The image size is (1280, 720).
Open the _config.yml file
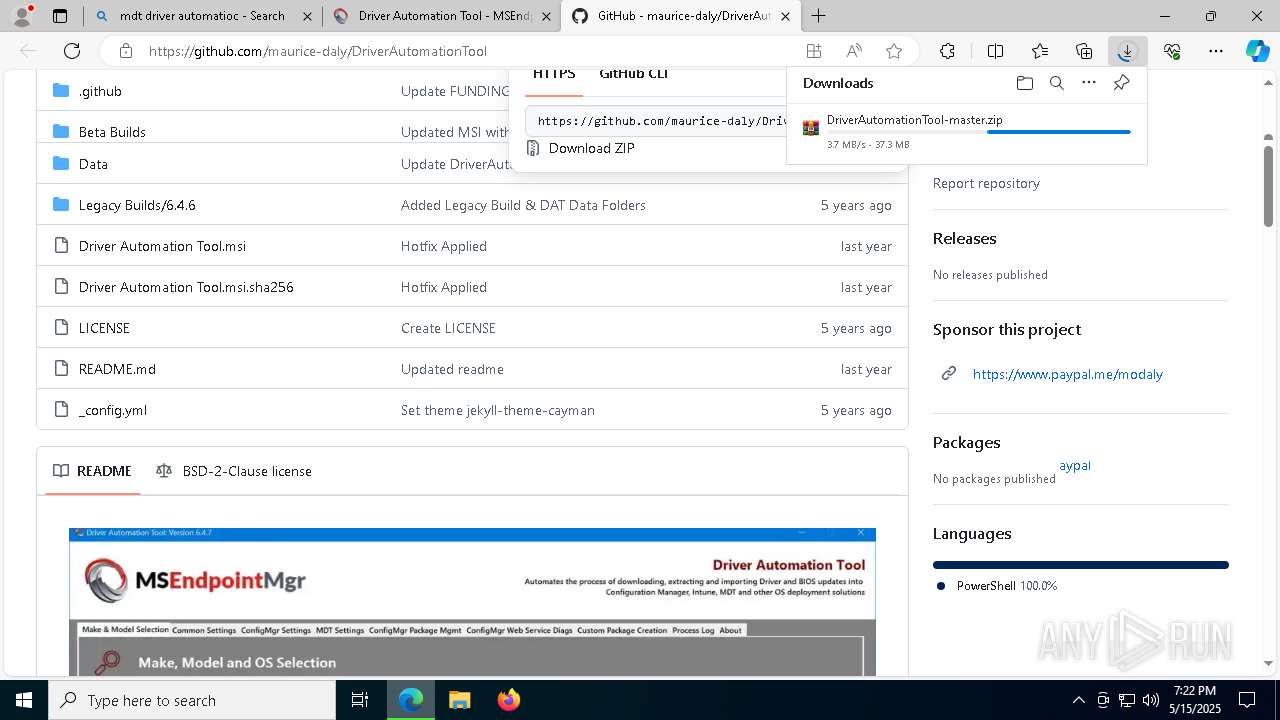point(113,410)
